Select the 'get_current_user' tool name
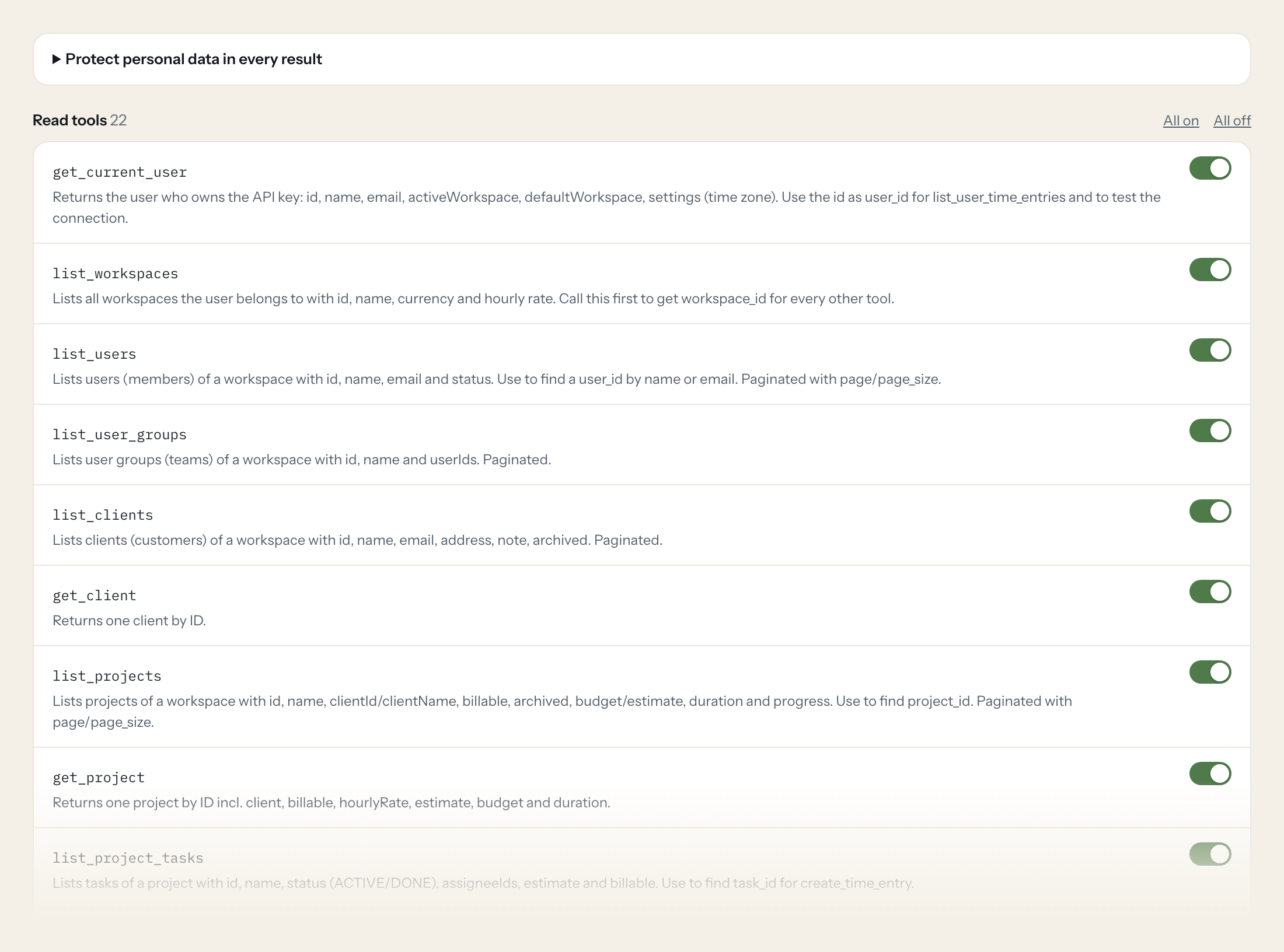This screenshot has height=952, width=1284. pyautogui.click(x=120, y=172)
